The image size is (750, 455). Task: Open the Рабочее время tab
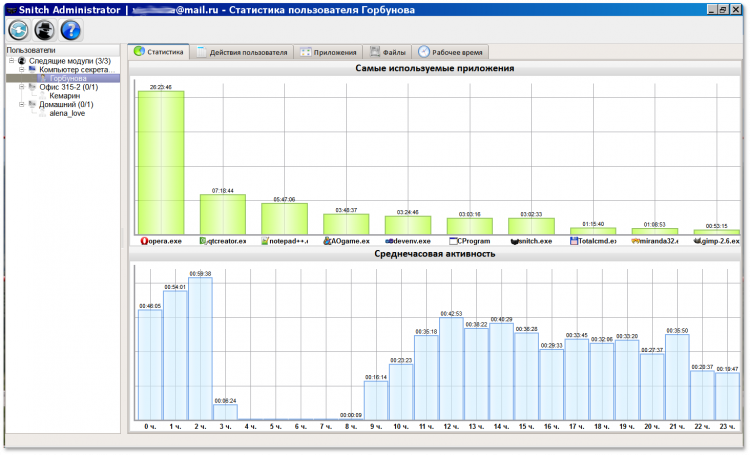click(x=451, y=52)
